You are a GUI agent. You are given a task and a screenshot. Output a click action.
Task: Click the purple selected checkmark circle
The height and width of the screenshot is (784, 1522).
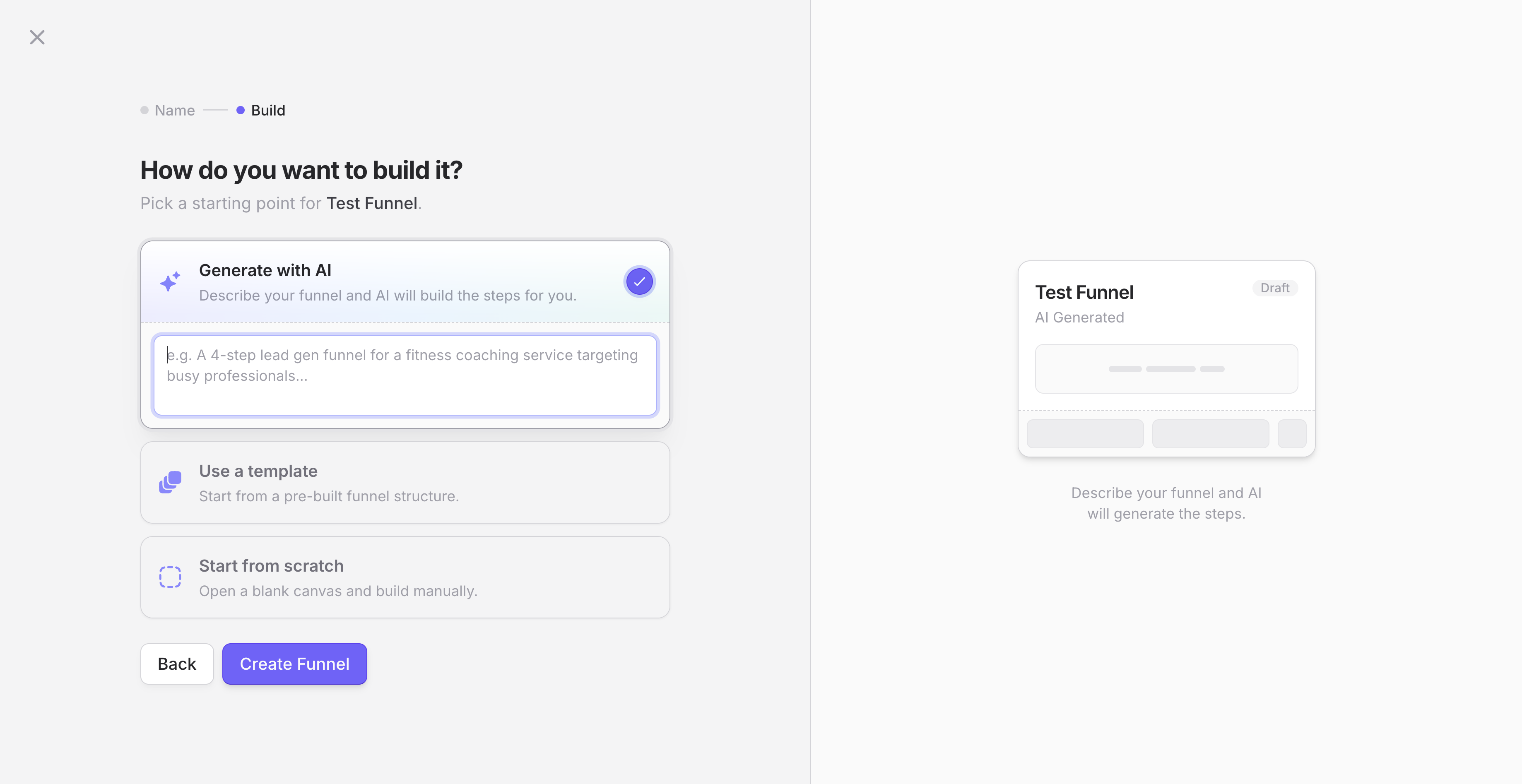pyautogui.click(x=639, y=282)
